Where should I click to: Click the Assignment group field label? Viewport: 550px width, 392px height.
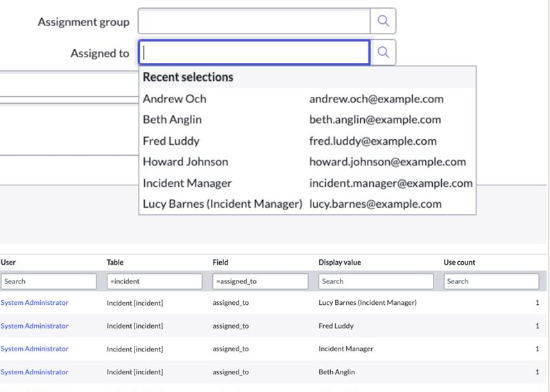83,22
